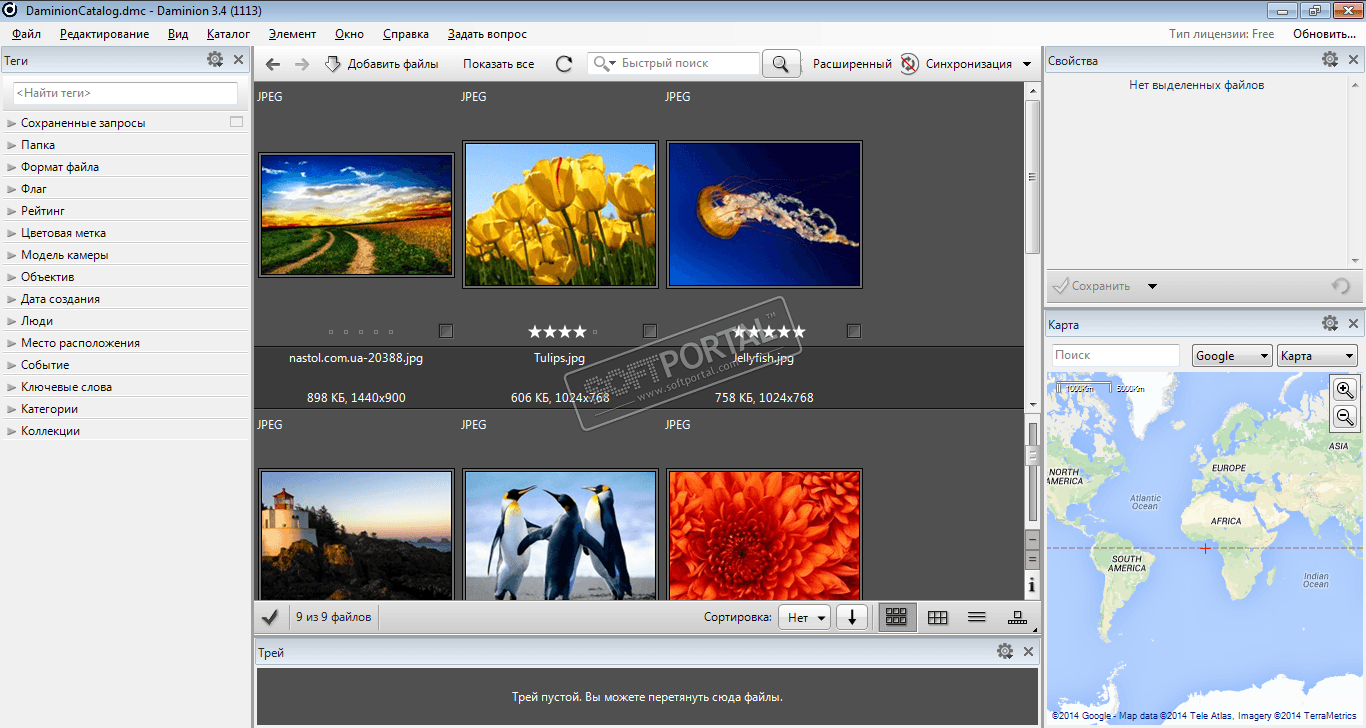Expand the Ключевые слова tag group
This screenshot has height=728, width=1366.
12,387
